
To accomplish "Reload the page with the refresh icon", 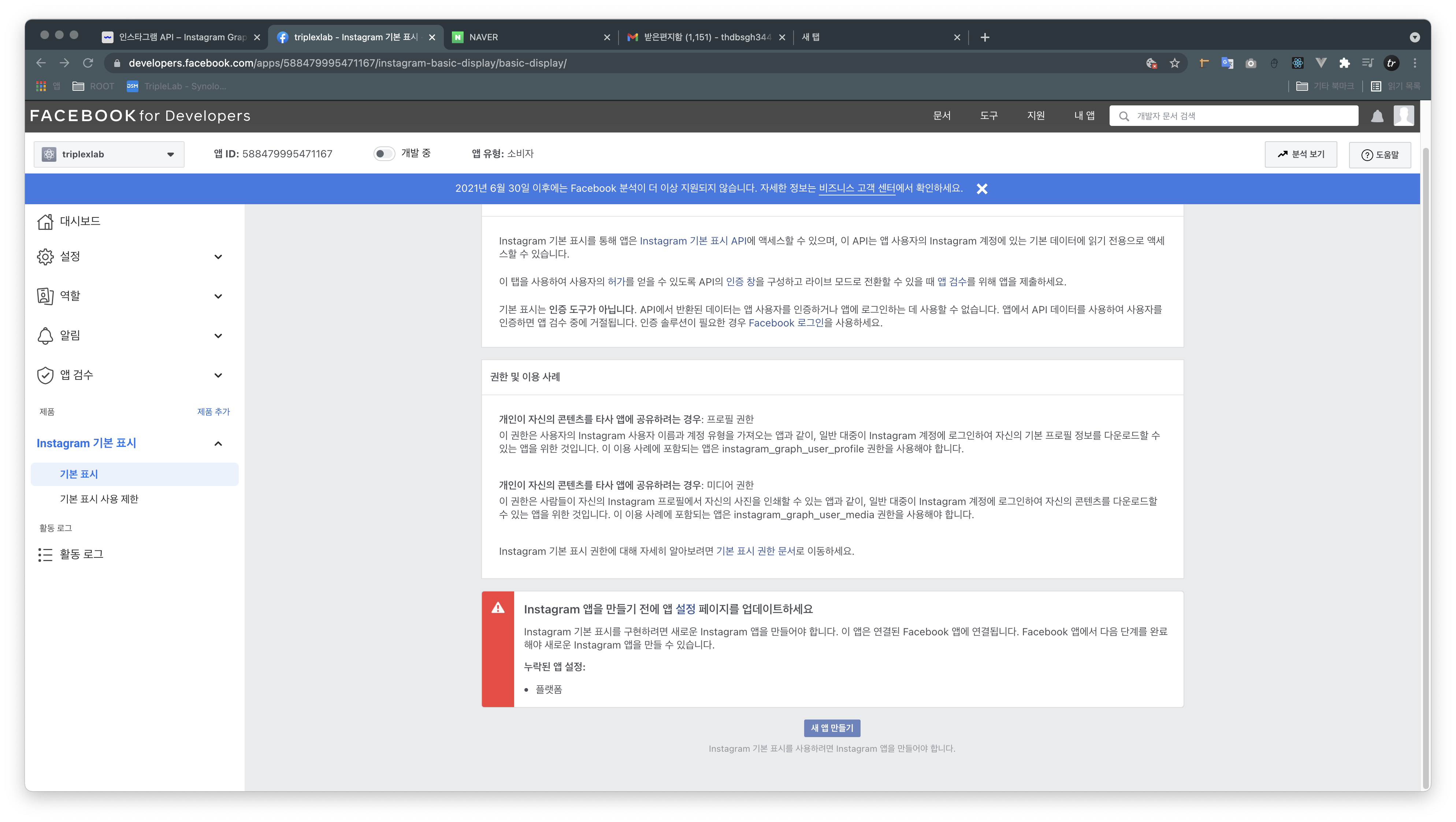I will click(x=88, y=63).
